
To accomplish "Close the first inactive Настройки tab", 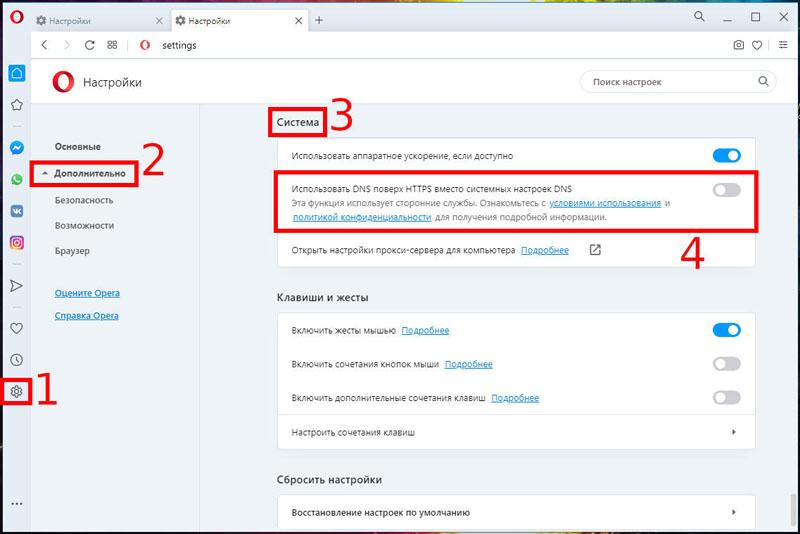I will pos(159,21).
